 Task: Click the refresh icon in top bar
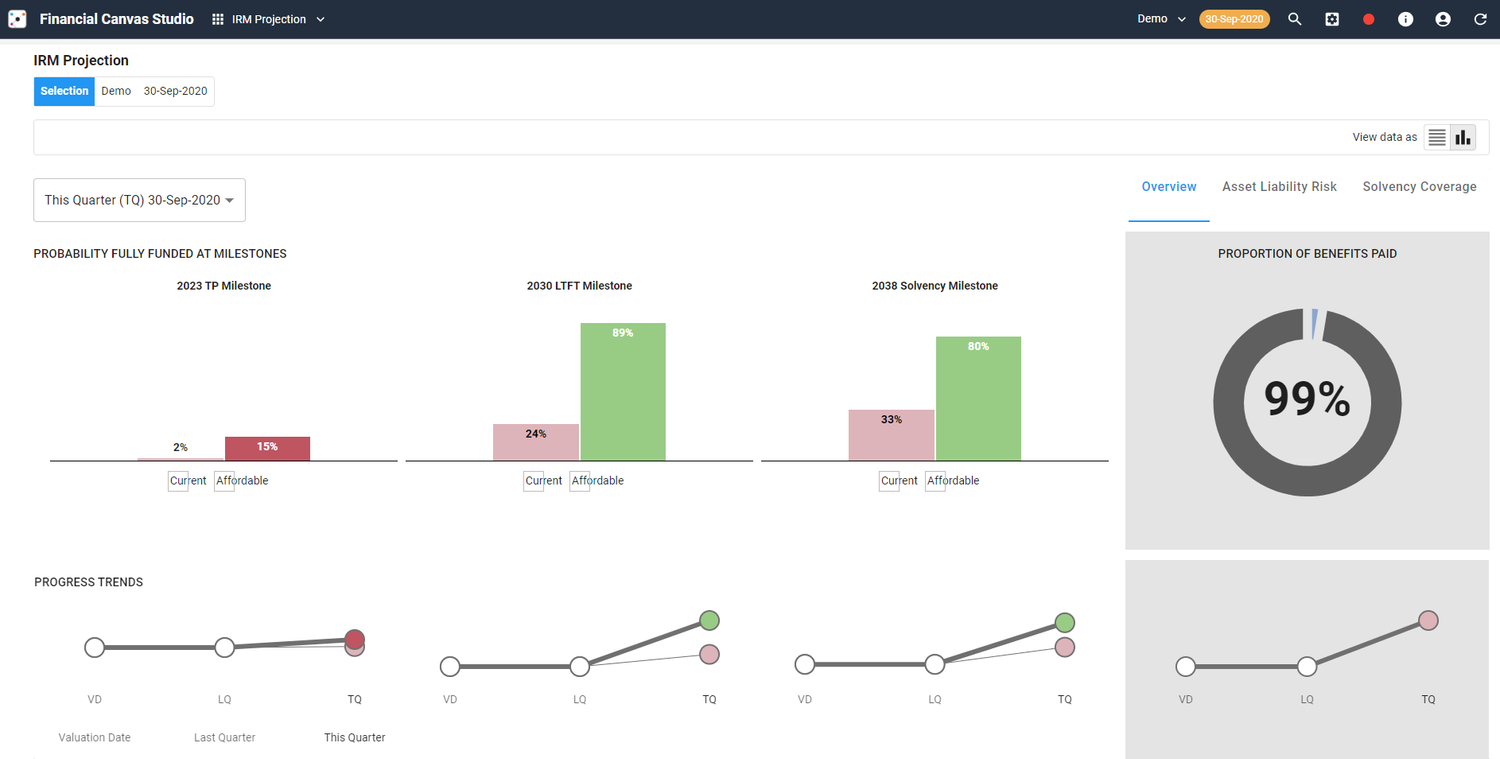pos(1480,19)
